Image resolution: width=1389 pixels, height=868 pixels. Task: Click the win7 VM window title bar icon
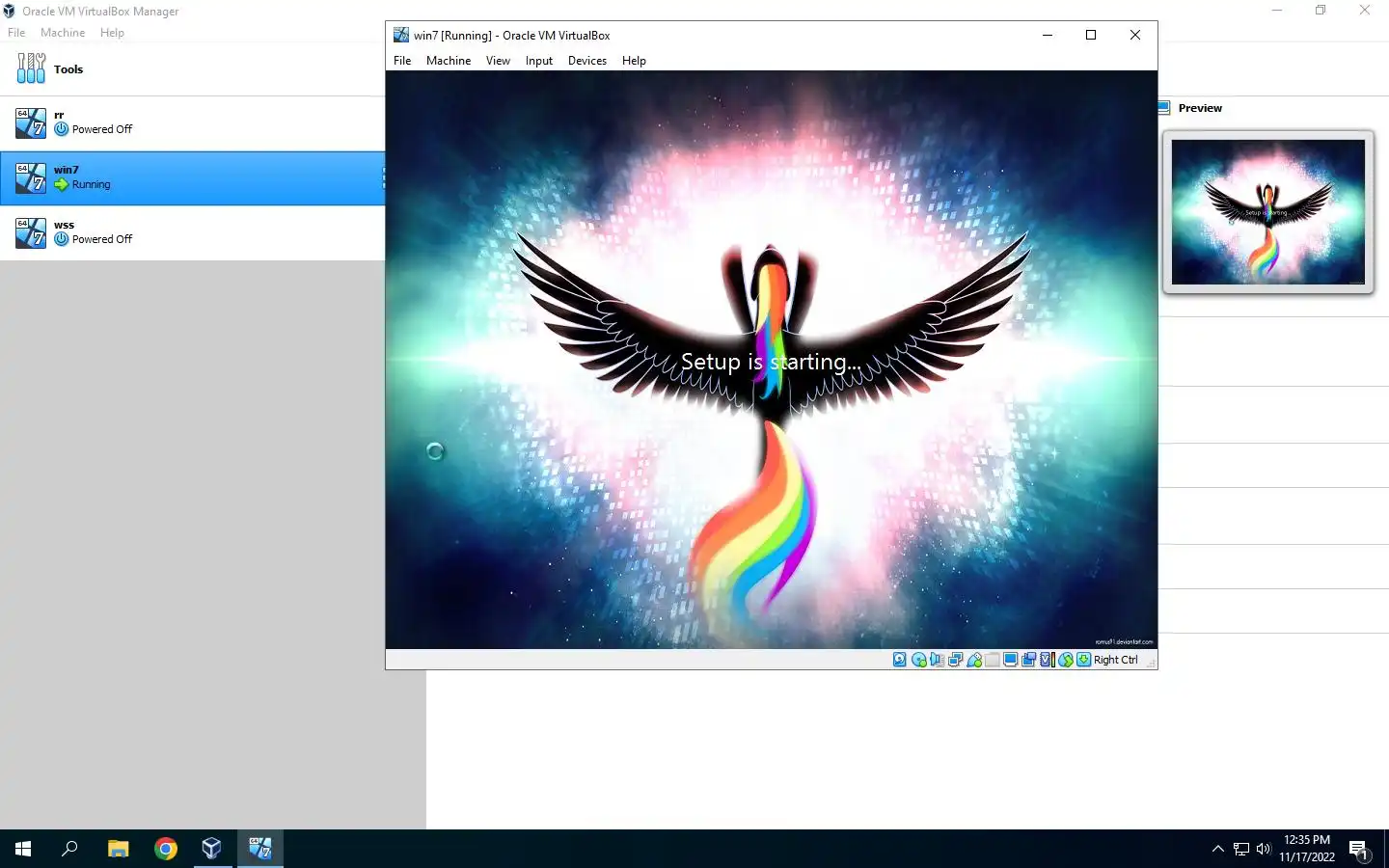[x=401, y=35]
